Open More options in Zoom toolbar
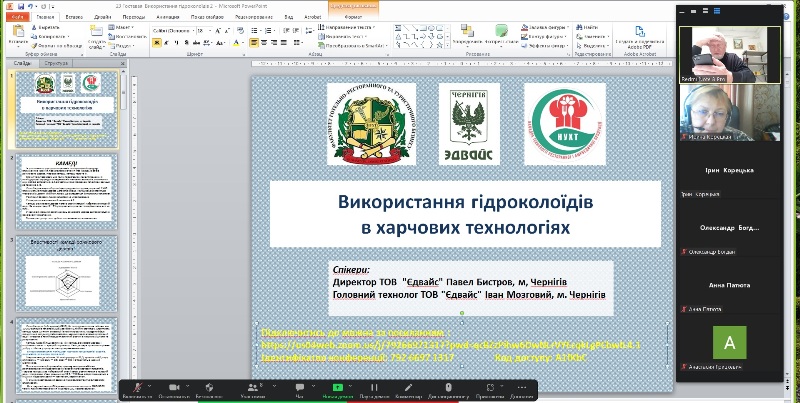The width and height of the screenshot is (800, 403). click(x=522, y=387)
